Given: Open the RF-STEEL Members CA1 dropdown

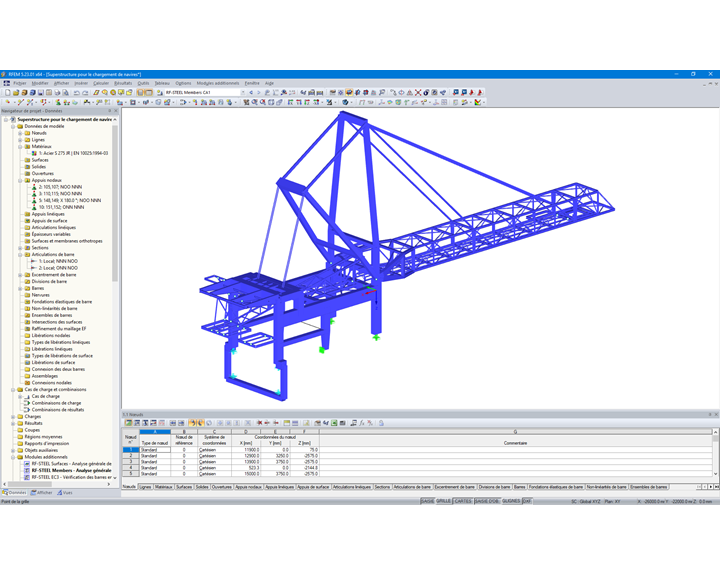Looking at the screenshot, I should 243,92.
